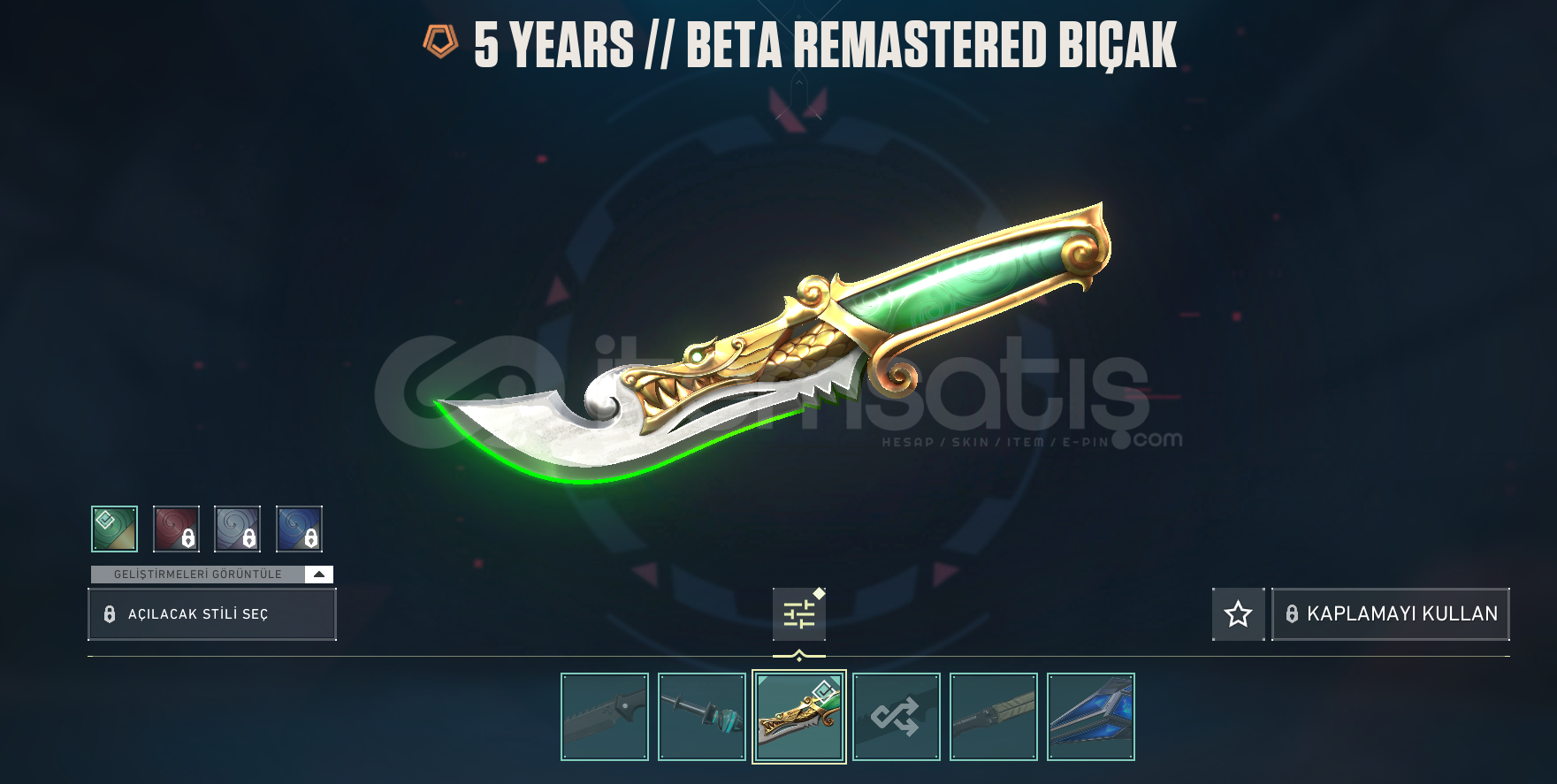The width and height of the screenshot is (1557, 784).
Task: Collapse the Geliştirmeleri Görüntüle upgrades panel
Action: click(319, 575)
